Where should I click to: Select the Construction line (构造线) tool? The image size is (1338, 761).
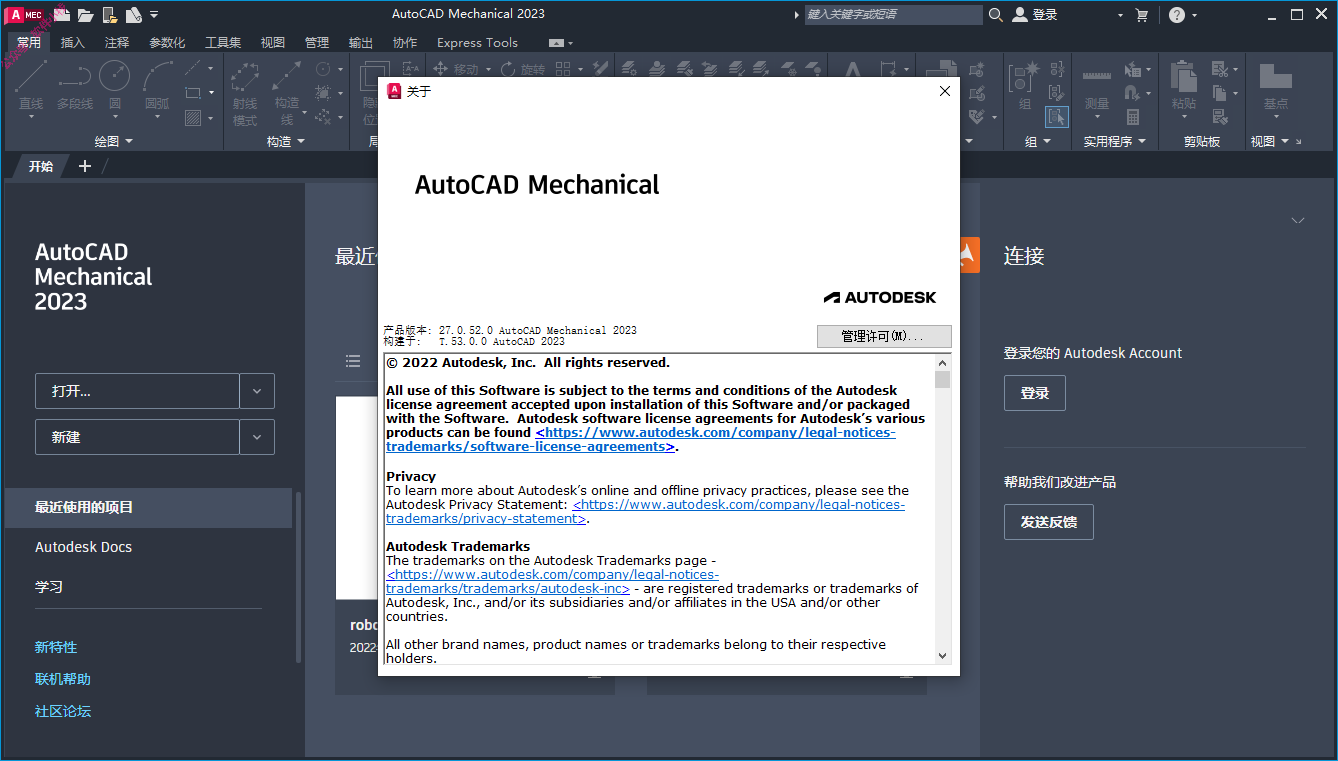tap(287, 92)
